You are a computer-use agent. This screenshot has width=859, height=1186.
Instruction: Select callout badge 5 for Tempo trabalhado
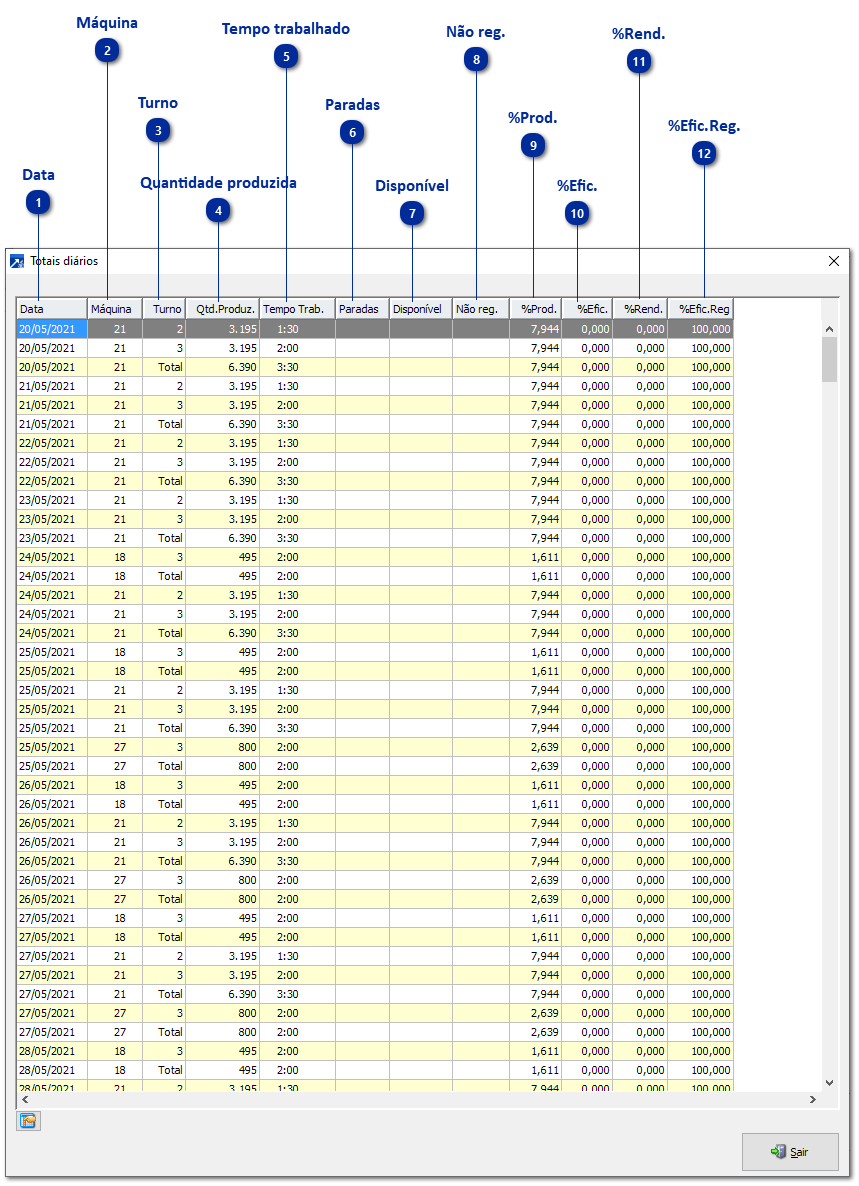286,57
